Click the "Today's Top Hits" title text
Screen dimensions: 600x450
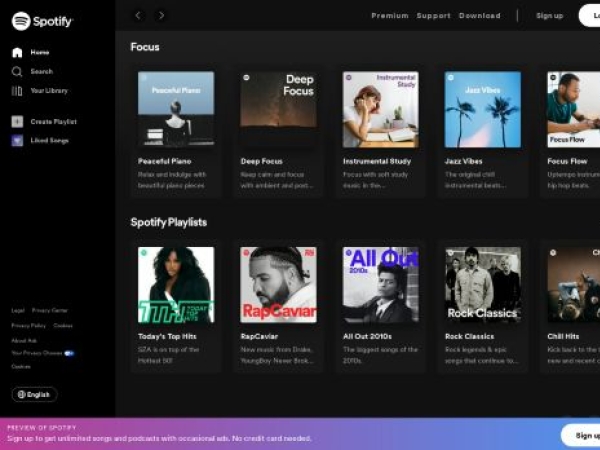[167, 336]
